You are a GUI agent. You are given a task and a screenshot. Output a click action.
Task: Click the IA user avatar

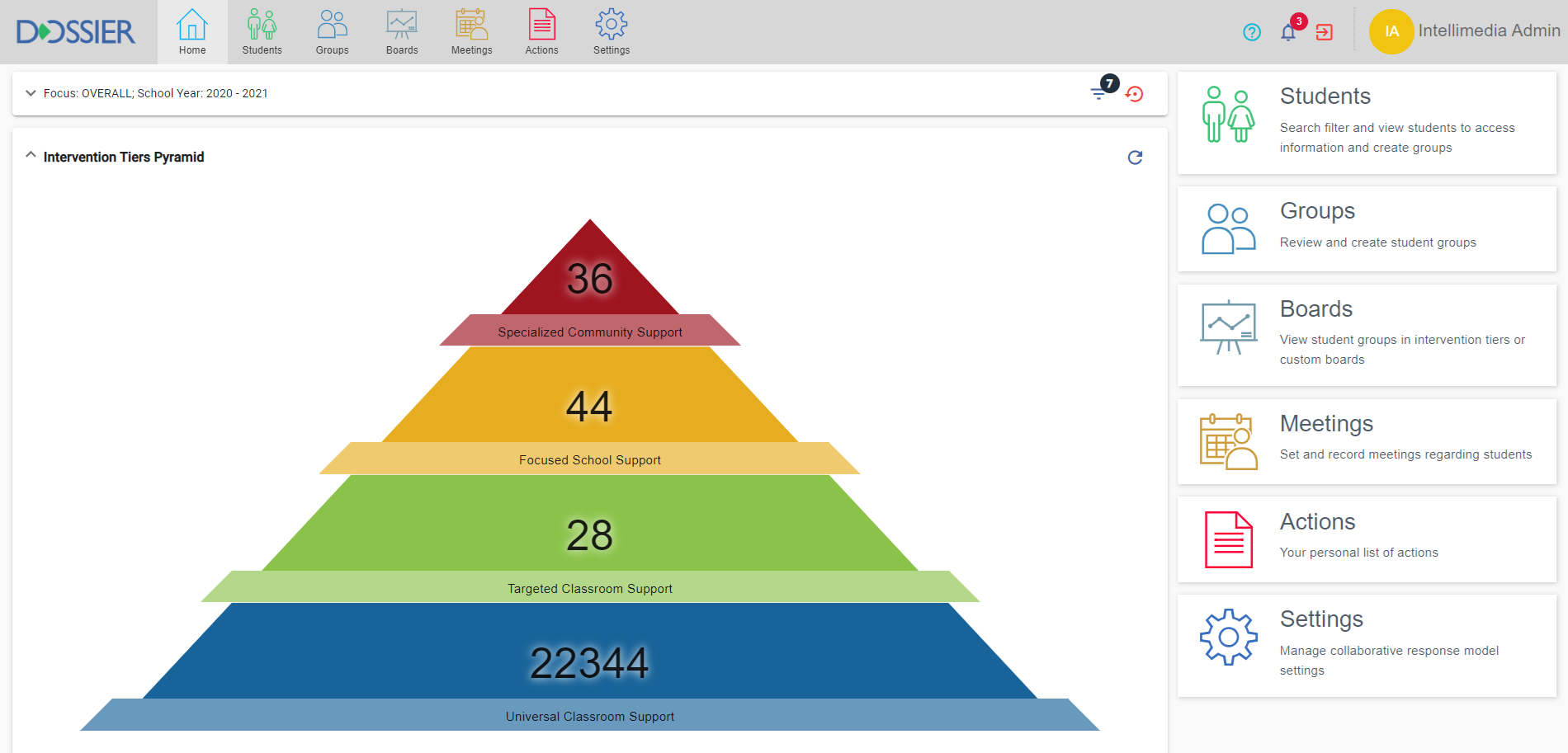click(1391, 31)
